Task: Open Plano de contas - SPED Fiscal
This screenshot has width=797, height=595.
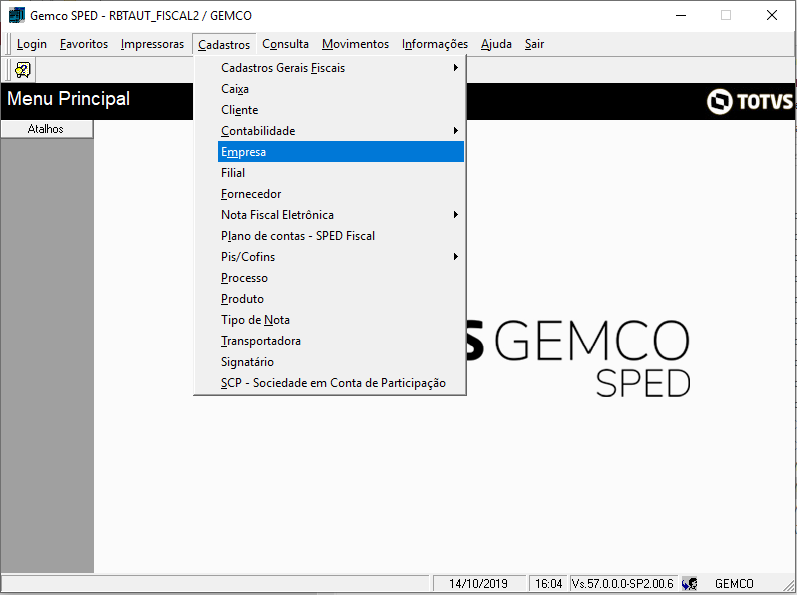Action: point(341,236)
